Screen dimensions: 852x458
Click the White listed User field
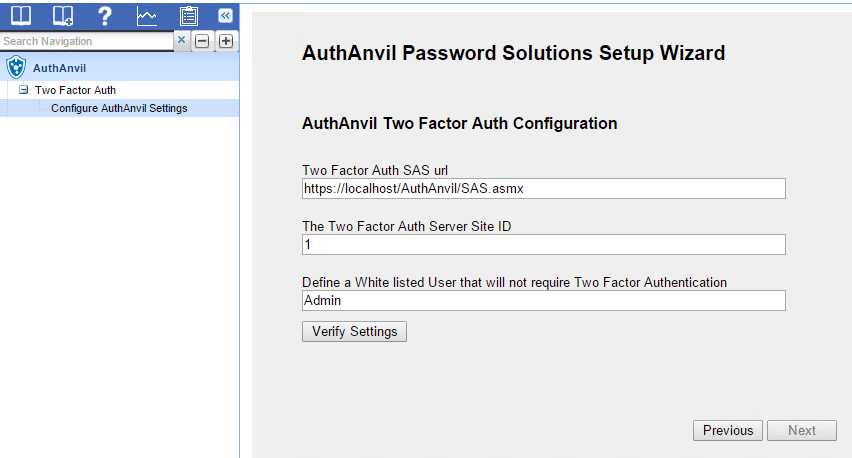(543, 300)
